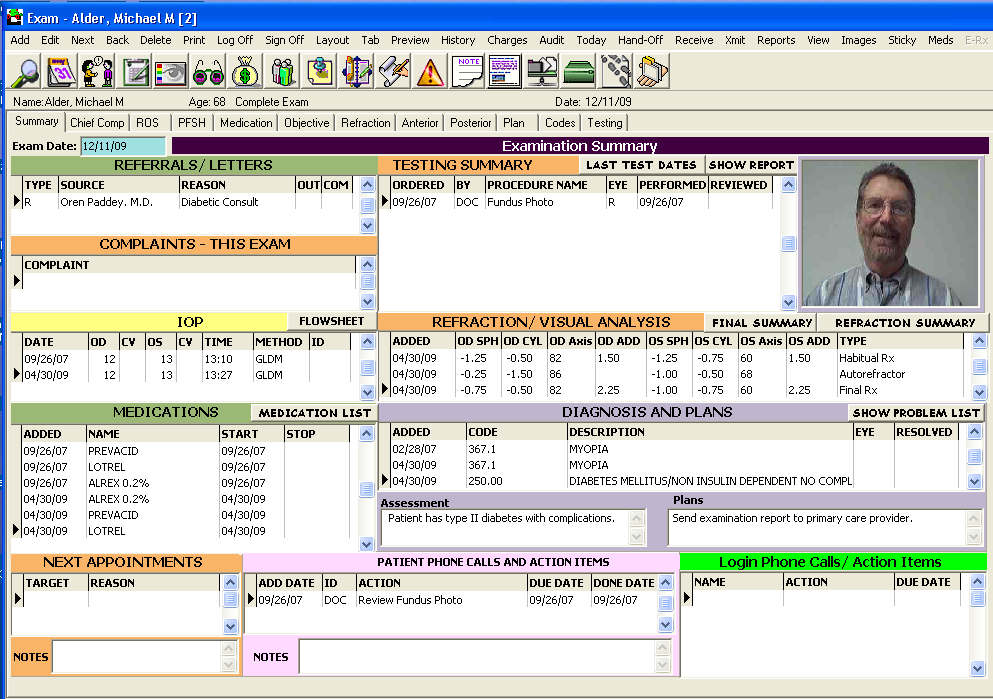Click the SHOW REPORT button
The image size is (993, 699).
click(751, 165)
